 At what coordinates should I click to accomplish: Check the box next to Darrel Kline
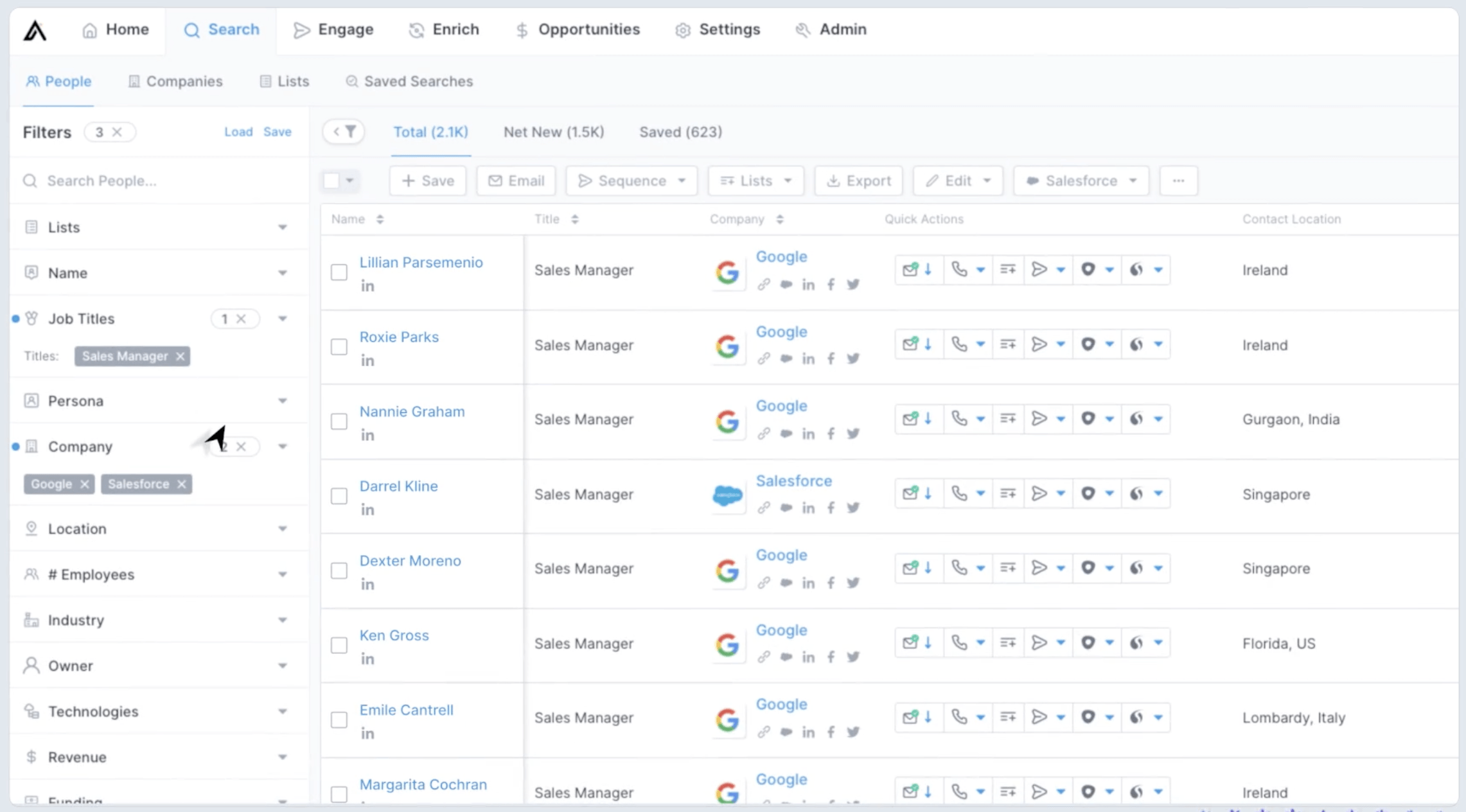(x=339, y=496)
